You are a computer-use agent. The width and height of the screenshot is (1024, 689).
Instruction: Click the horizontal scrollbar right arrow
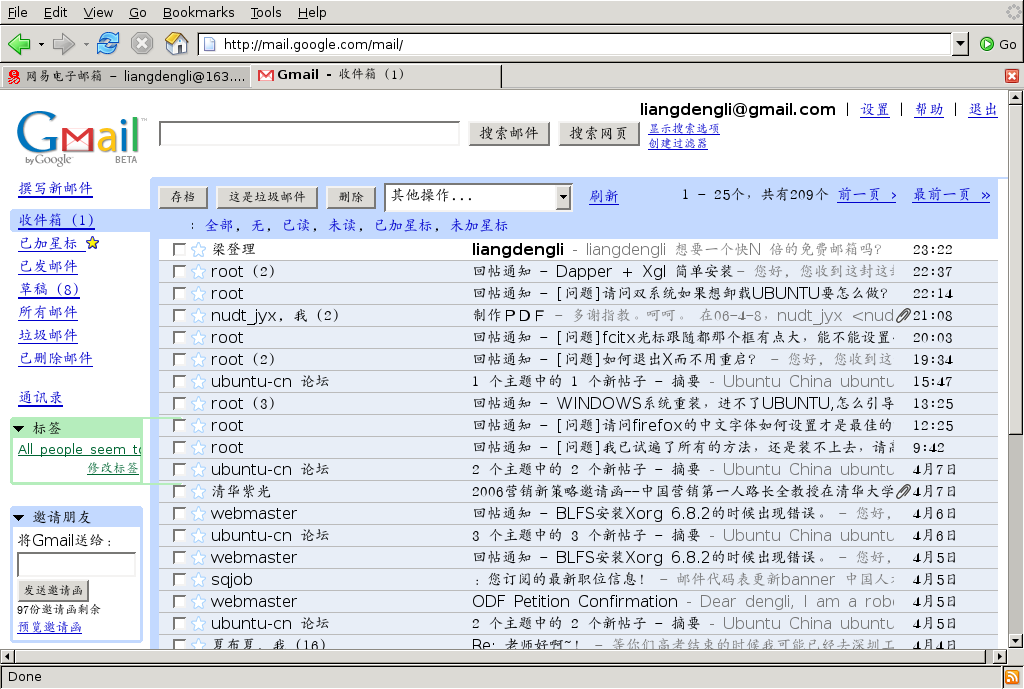[x=1000, y=656]
